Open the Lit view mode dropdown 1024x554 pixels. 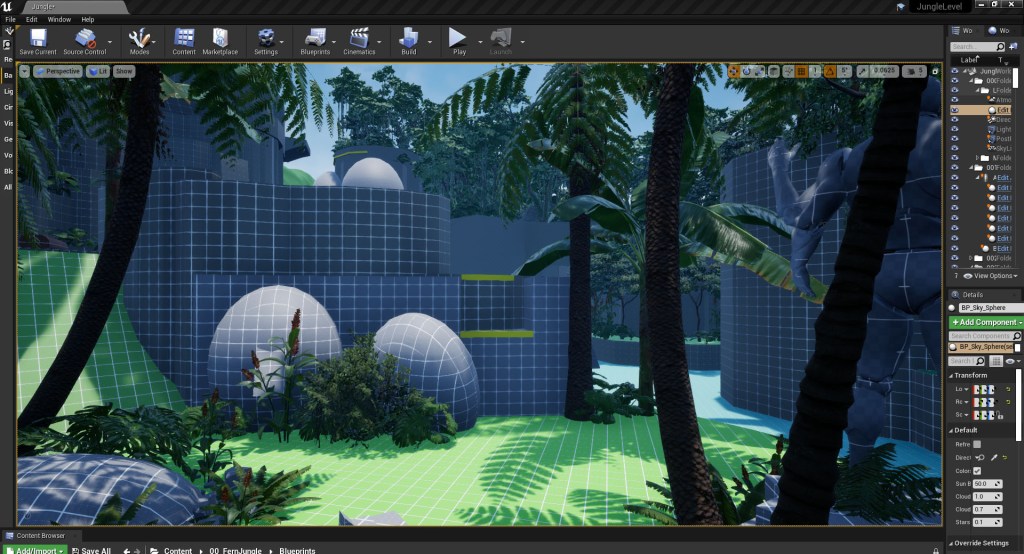98,71
